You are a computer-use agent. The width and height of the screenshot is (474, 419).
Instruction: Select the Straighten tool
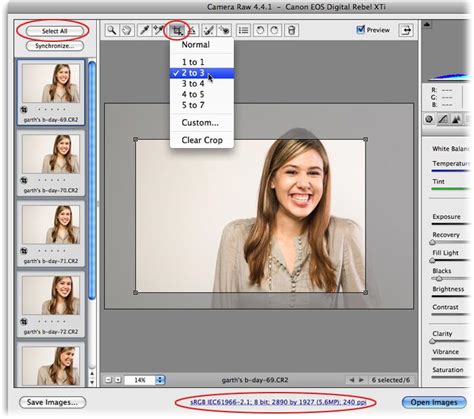(x=192, y=30)
